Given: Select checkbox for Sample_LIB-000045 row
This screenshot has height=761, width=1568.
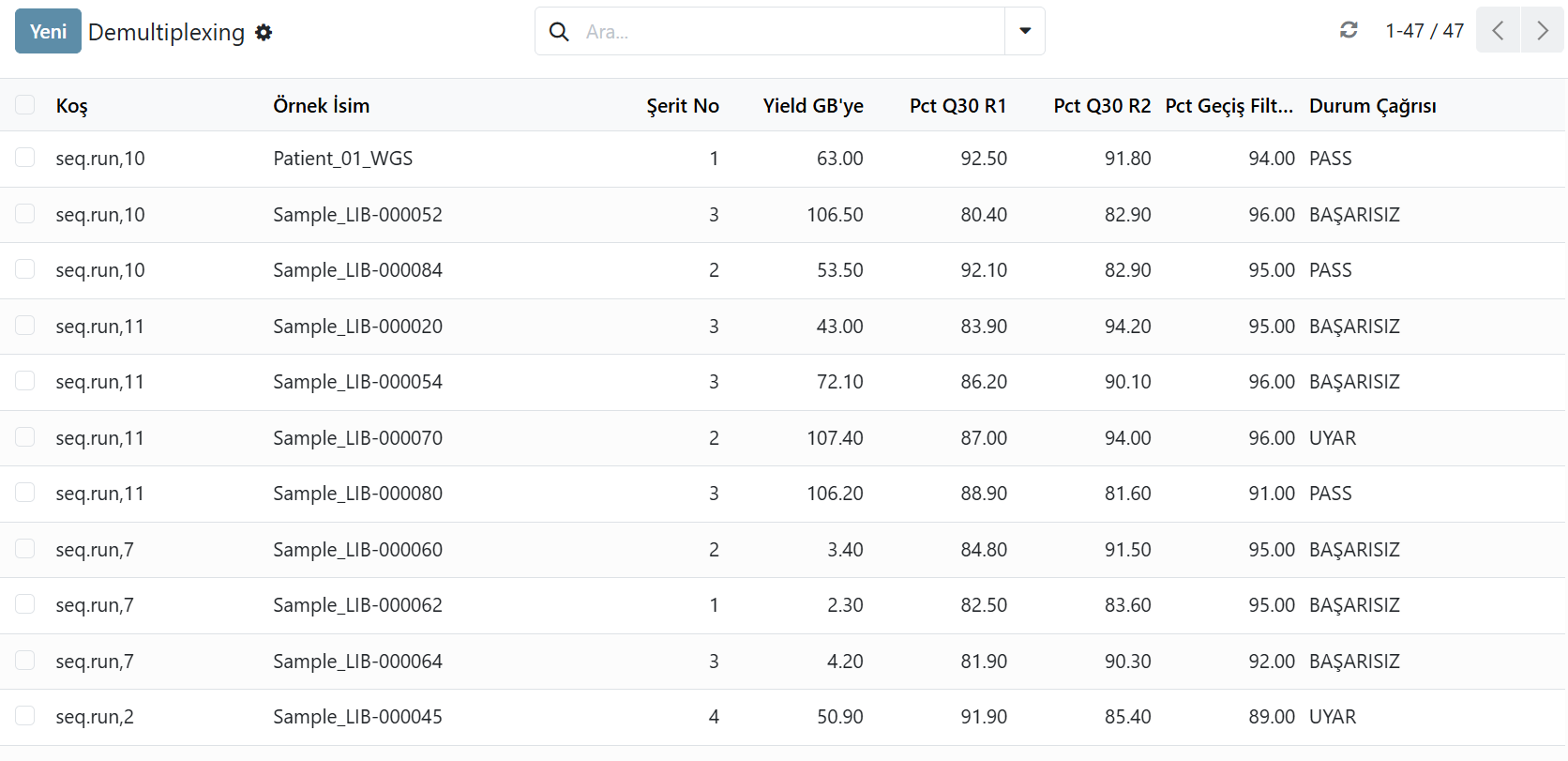Looking at the screenshot, I should pyautogui.click(x=25, y=715).
